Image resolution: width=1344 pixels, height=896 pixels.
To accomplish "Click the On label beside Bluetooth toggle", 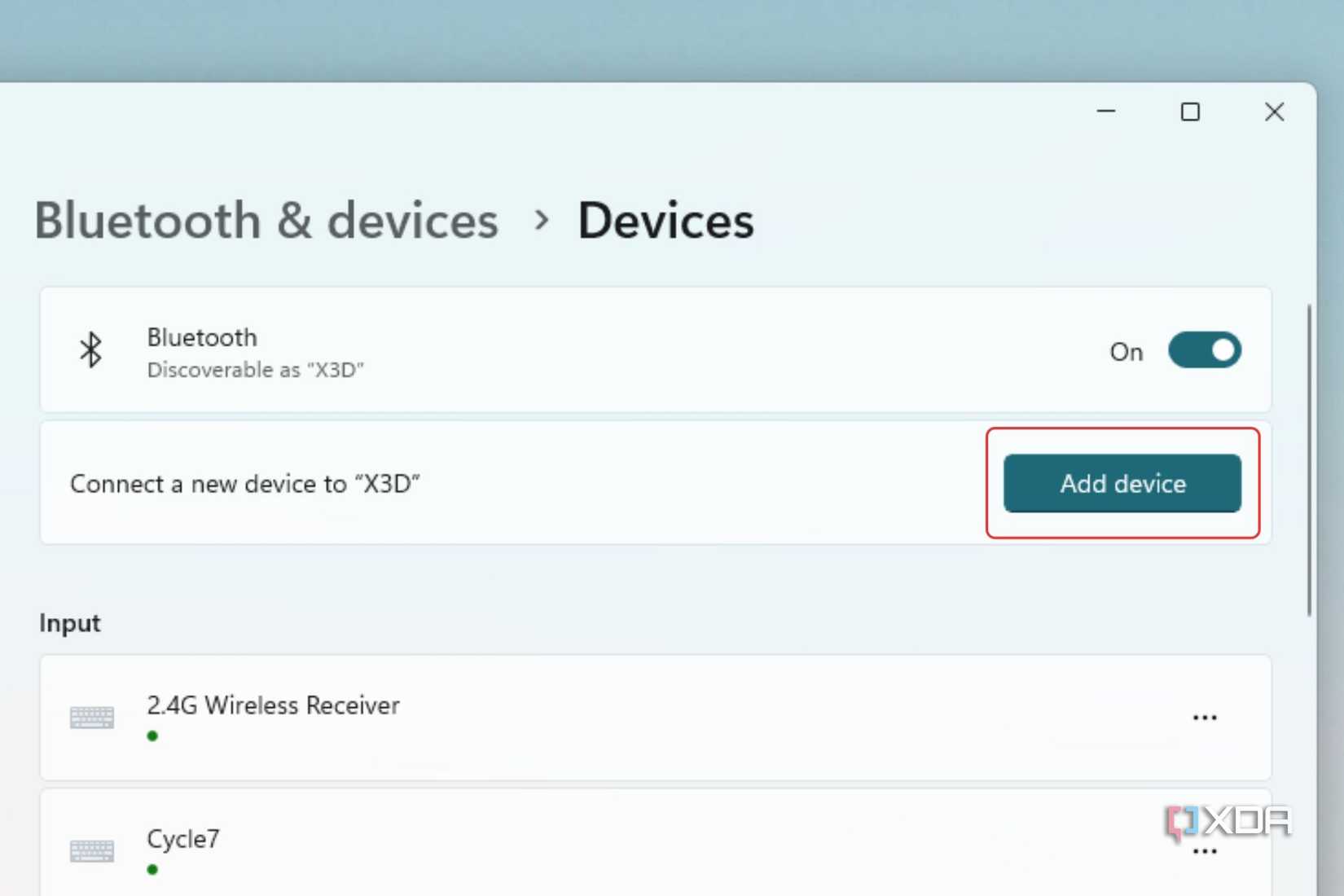I will tap(1127, 352).
